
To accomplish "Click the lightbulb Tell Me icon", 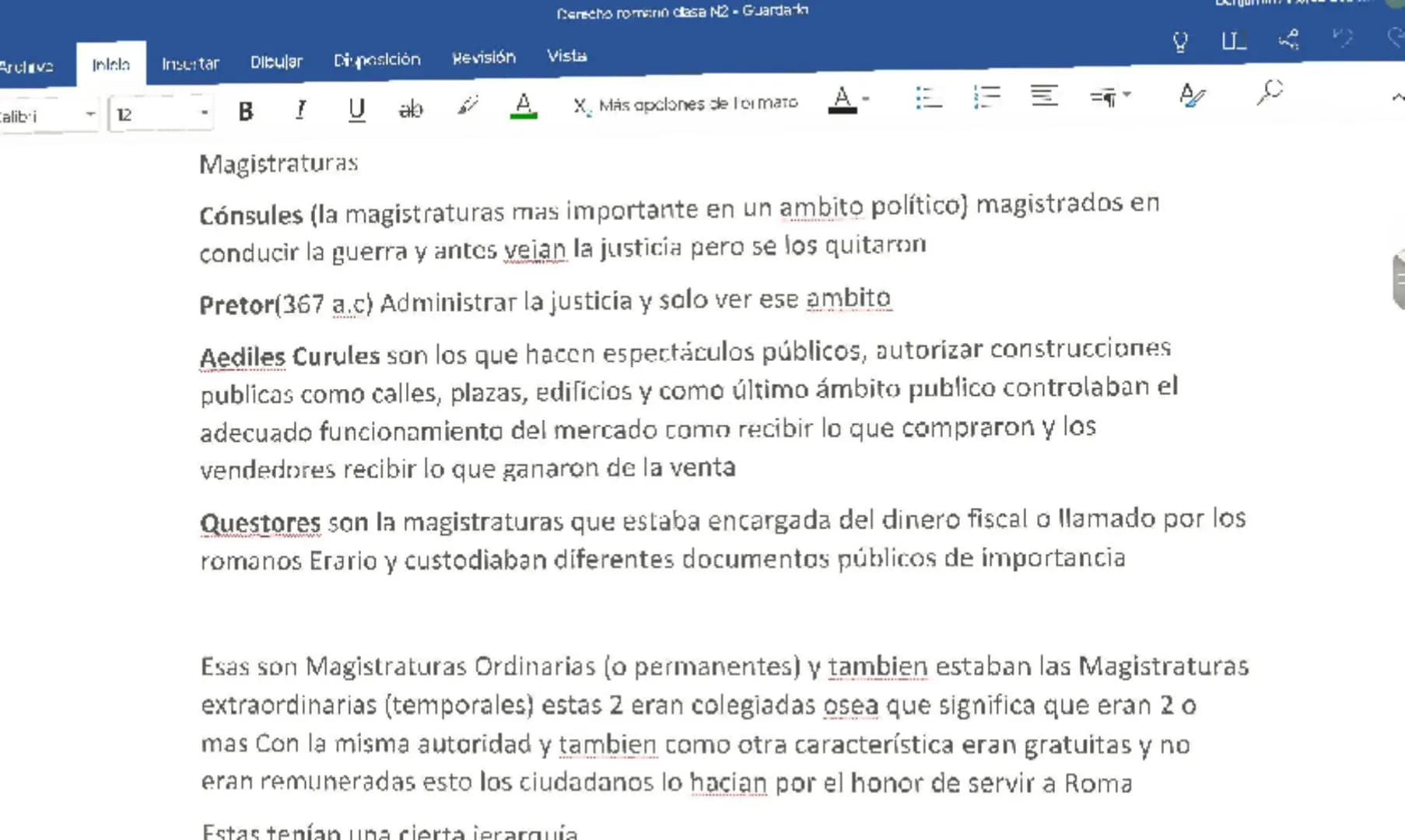I will [1179, 41].
